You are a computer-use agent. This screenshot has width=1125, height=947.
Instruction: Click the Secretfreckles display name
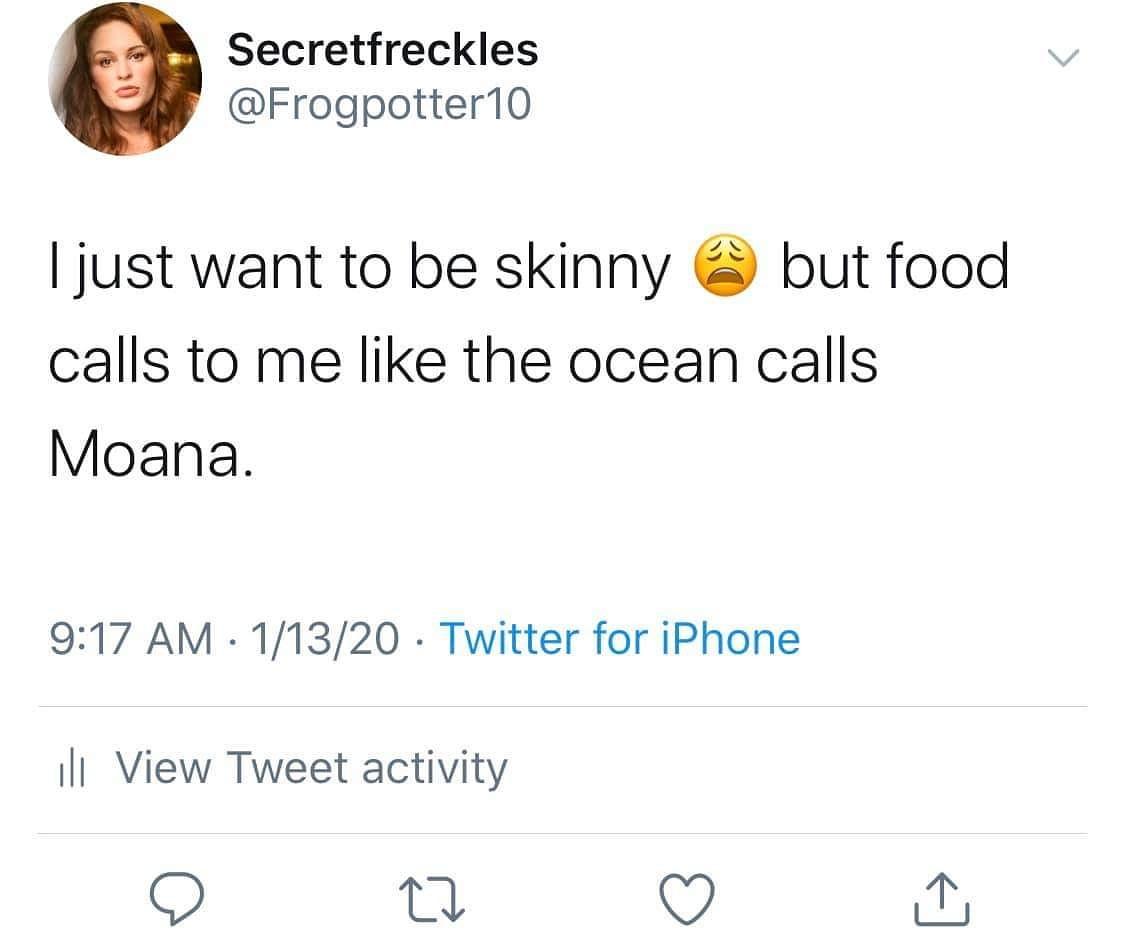(382, 49)
